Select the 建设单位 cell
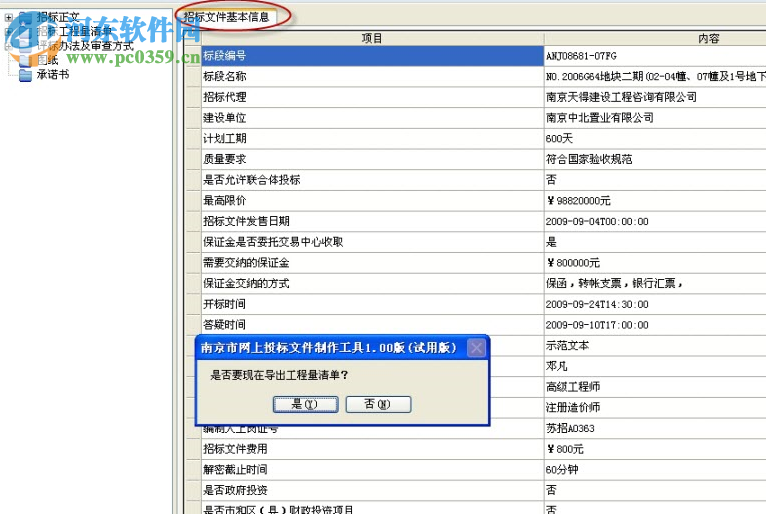This screenshot has height=514, width=766. 372,118
